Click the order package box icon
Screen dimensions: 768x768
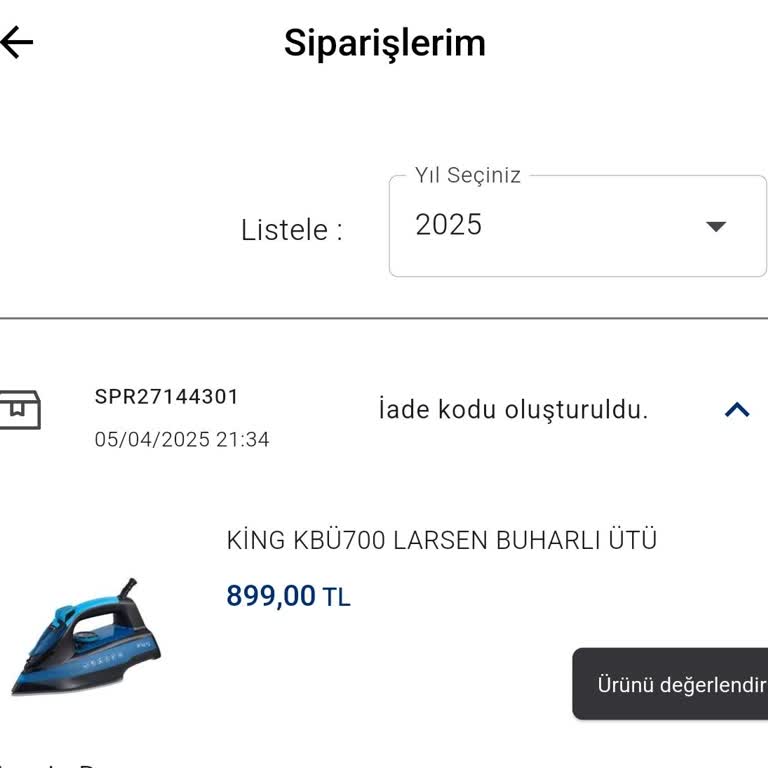[20, 410]
